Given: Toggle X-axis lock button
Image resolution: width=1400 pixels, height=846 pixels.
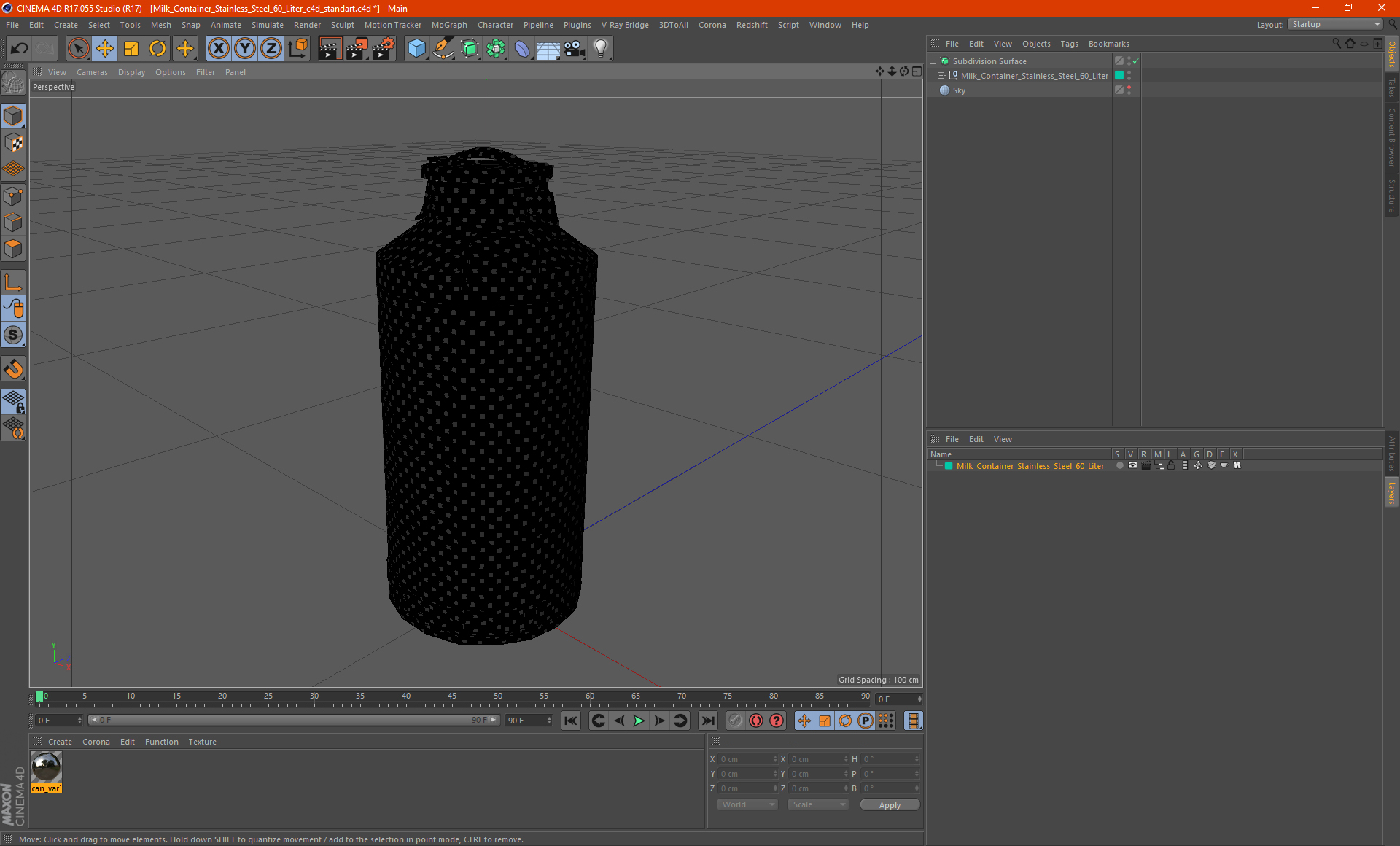Looking at the screenshot, I should click(218, 49).
